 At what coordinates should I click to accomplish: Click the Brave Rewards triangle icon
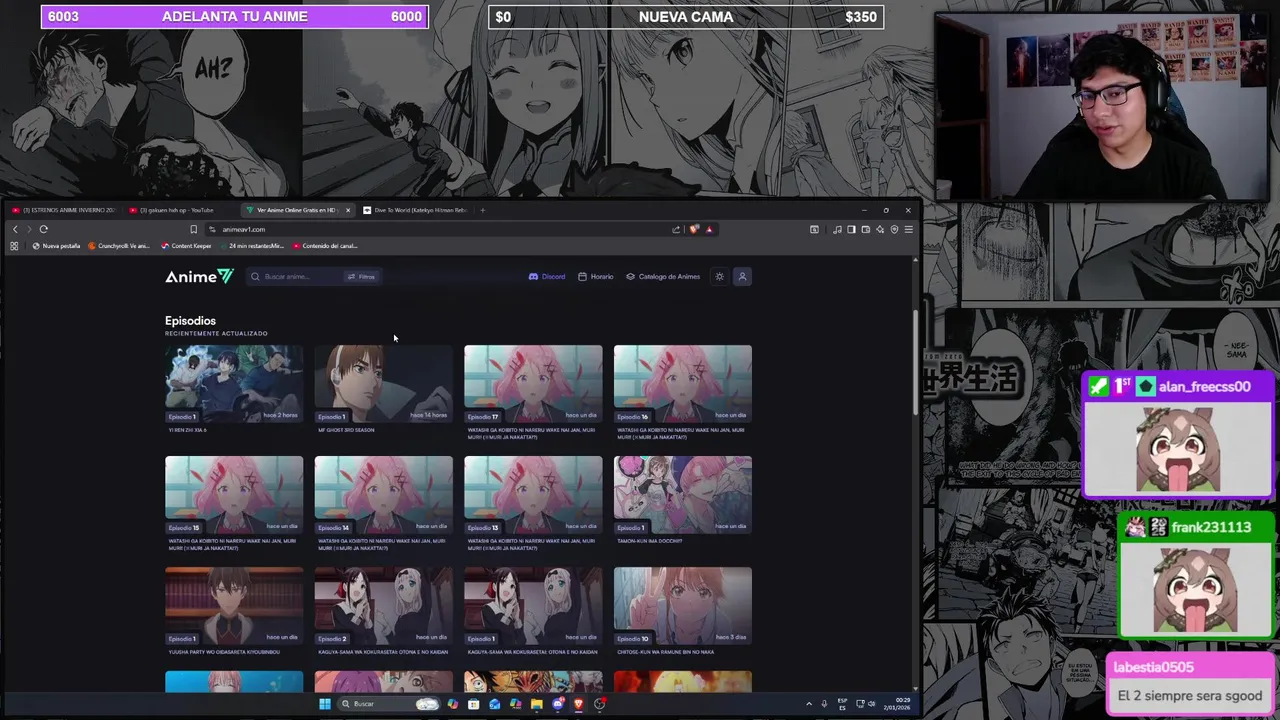(x=709, y=229)
